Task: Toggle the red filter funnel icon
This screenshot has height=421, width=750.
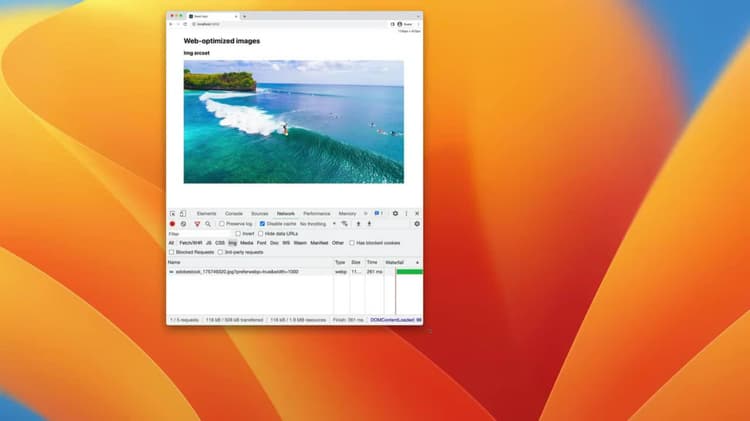Action: (x=197, y=224)
